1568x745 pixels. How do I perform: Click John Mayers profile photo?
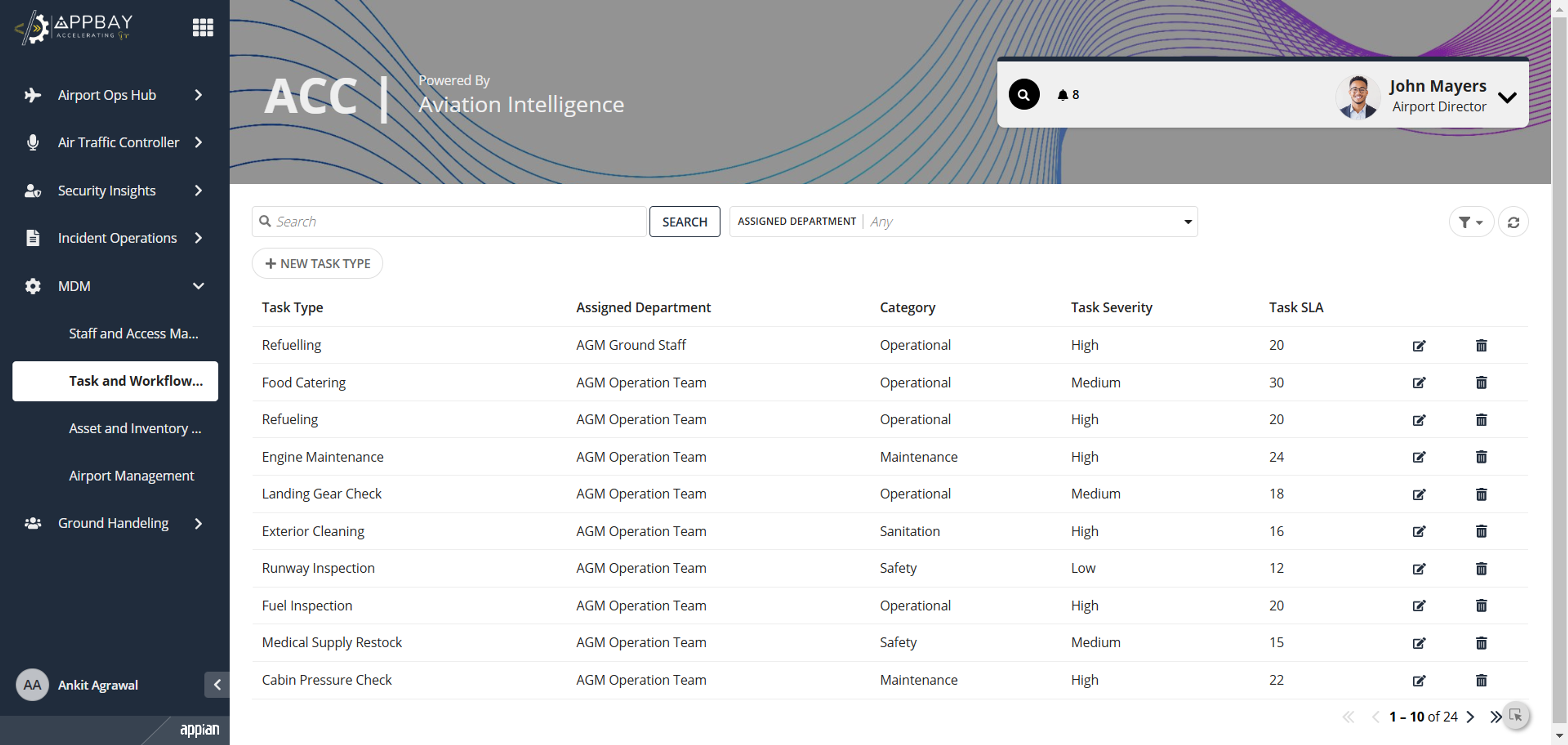(x=1357, y=97)
